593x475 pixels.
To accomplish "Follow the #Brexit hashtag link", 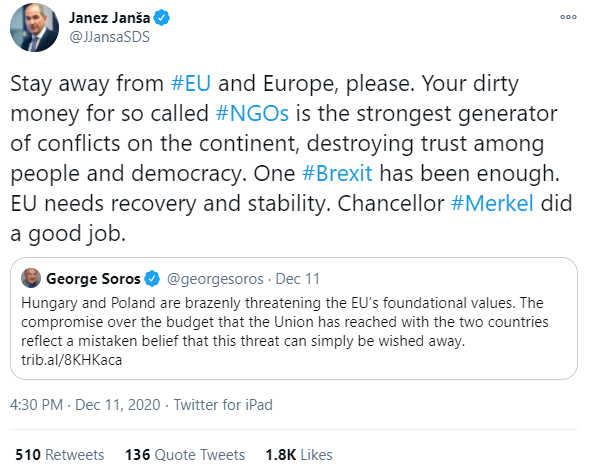I will (x=337, y=173).
